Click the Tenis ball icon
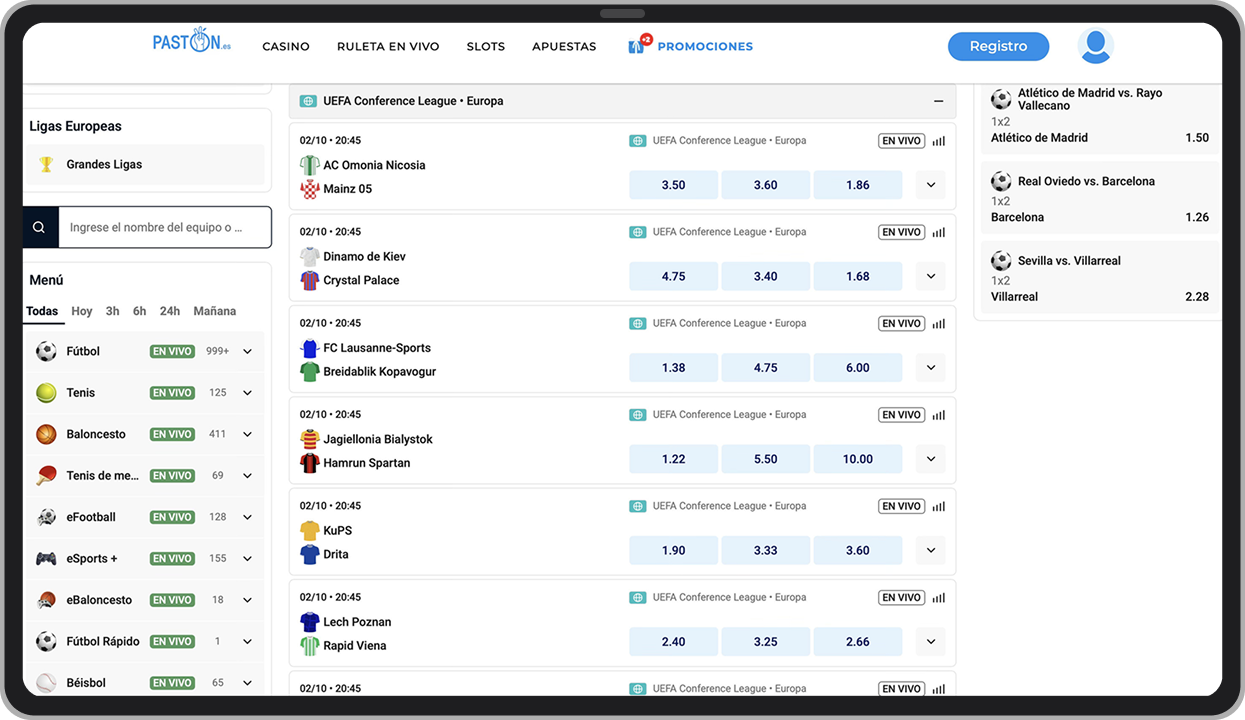The height and width of the screenshot is (720, 1245). coord(46,393)
